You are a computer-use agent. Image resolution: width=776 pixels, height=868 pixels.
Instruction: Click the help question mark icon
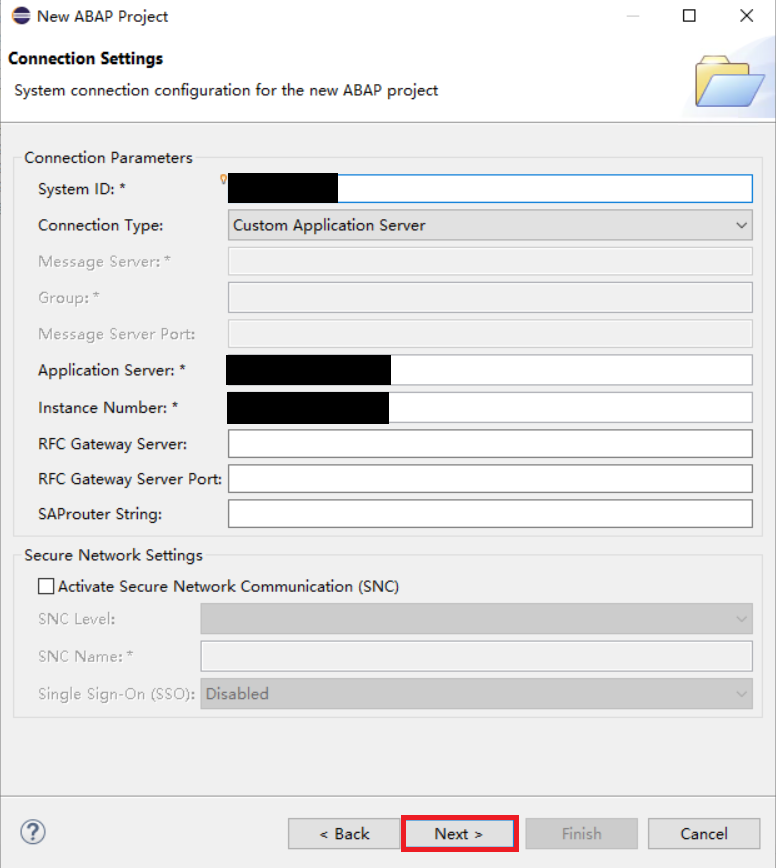point(33,832)
